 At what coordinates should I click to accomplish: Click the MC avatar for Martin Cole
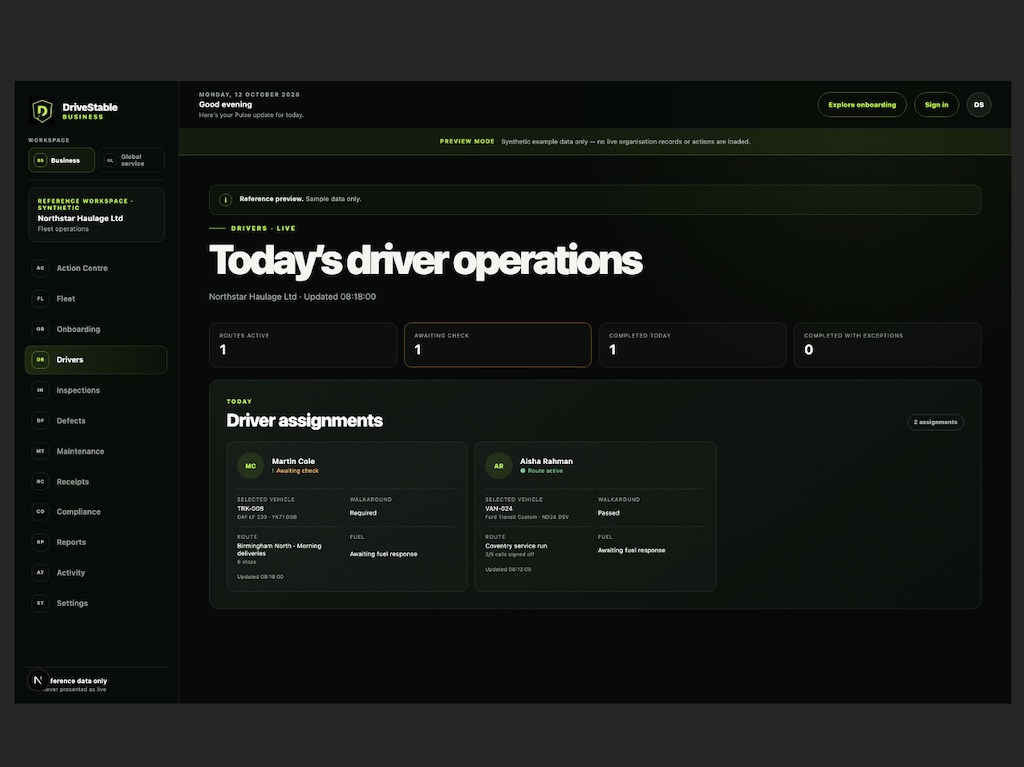click(x=250, y=466)
